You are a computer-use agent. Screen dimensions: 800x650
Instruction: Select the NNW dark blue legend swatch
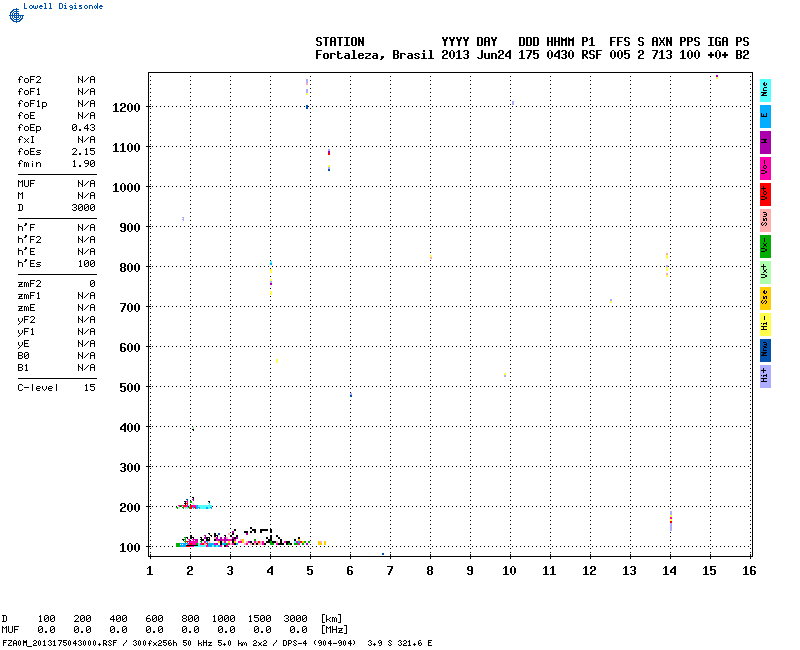tap(765, 351)
